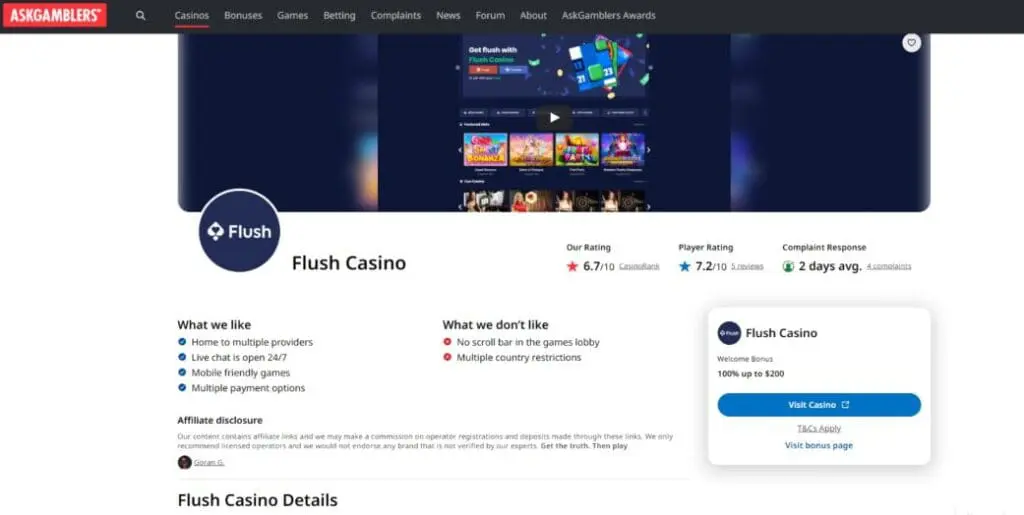
Task: Open the Casinos menu item
Action: (192, 16)
